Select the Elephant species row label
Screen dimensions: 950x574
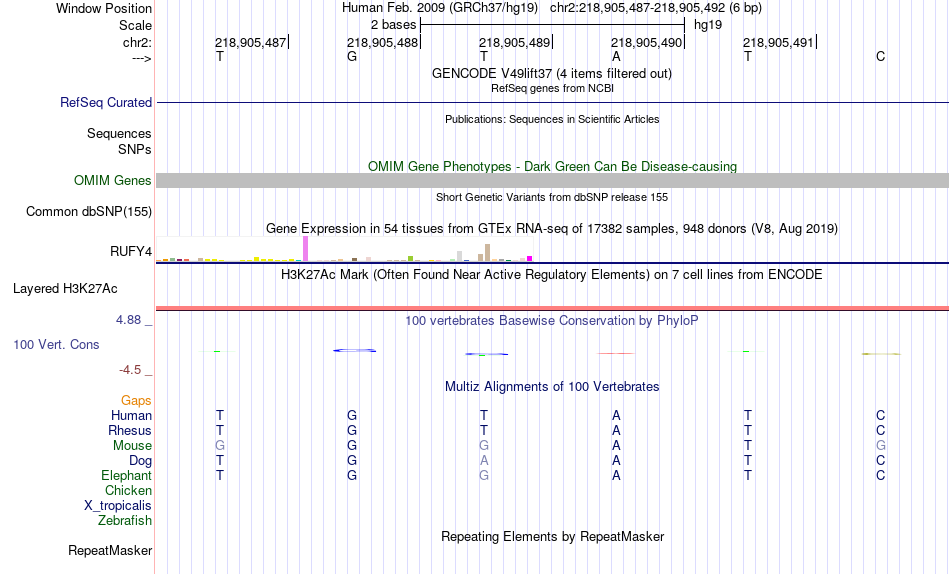[x=126, y=475]
